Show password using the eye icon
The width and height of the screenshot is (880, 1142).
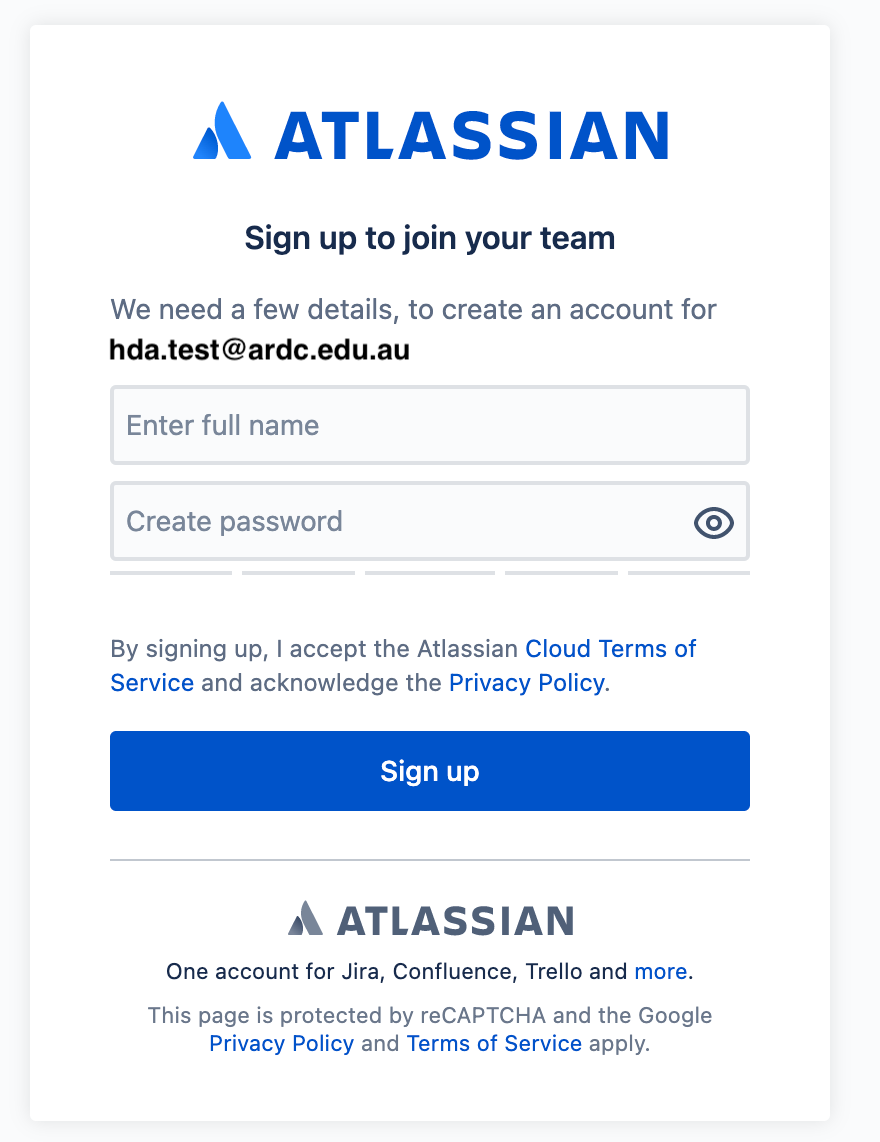pos(714,522)
